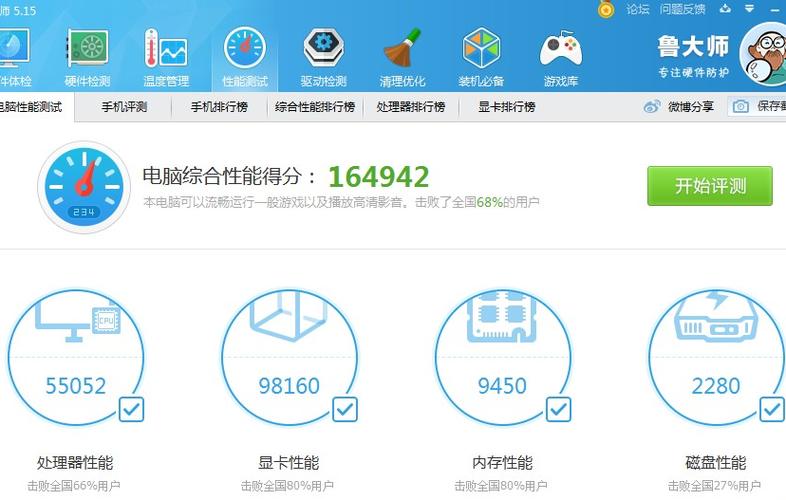Open 游戏库 game library controller

click(560, 57)
